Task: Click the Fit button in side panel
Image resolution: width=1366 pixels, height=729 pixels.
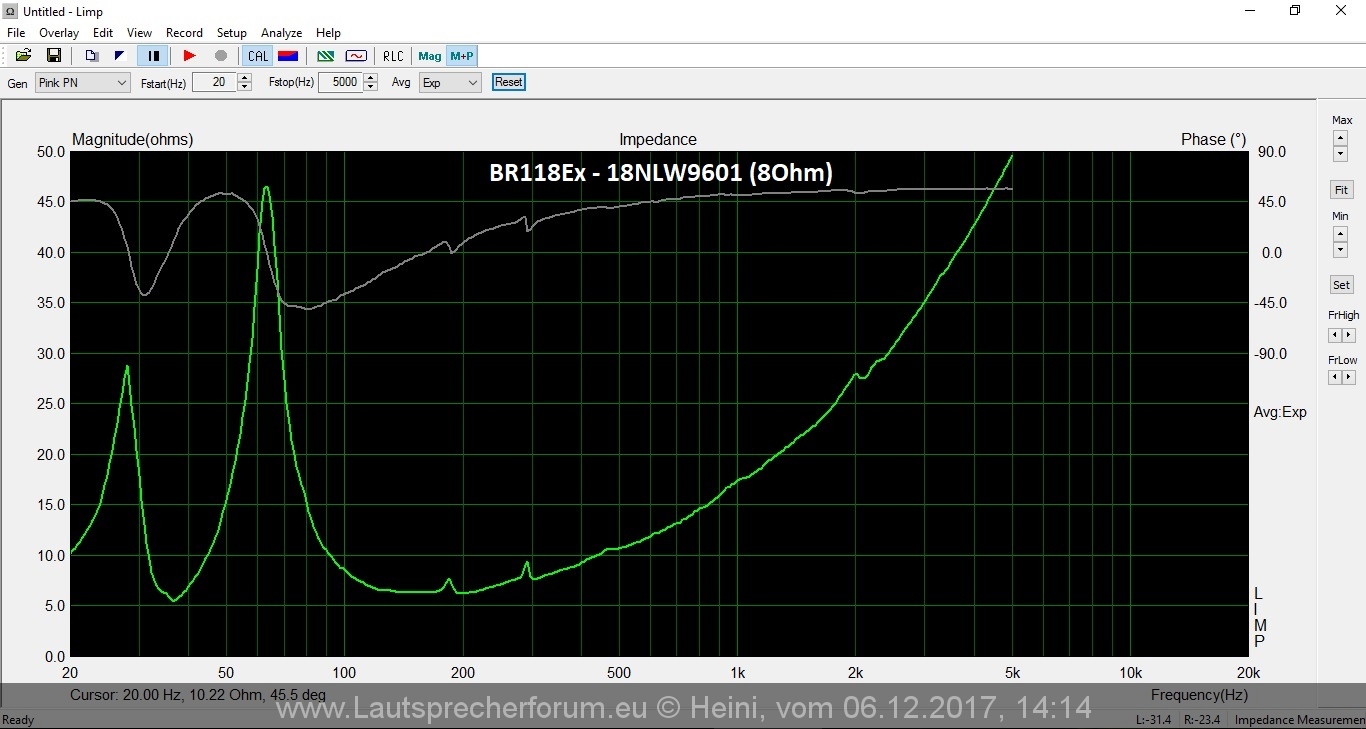Action: click(x=1341, y=190)
